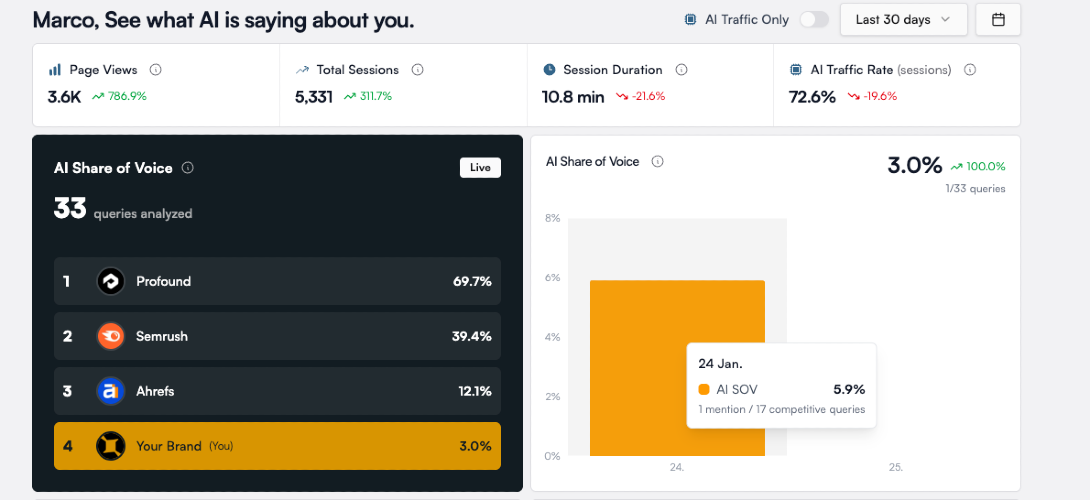Click the Live badge button
Image resolution: width=1090 pixels, height=500 pixels.
480,168
